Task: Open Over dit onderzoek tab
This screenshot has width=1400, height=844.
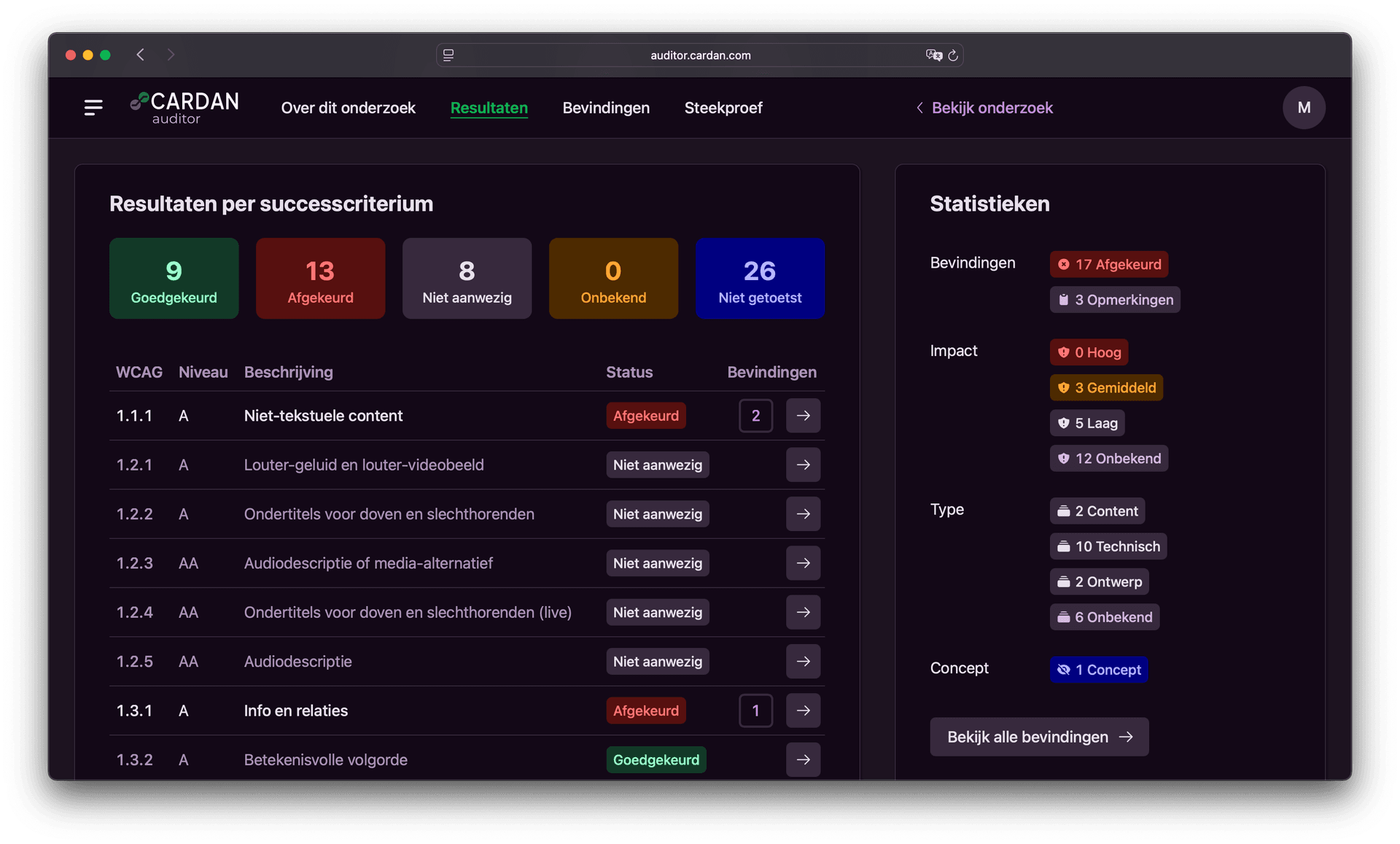Action: pos(348,108)
